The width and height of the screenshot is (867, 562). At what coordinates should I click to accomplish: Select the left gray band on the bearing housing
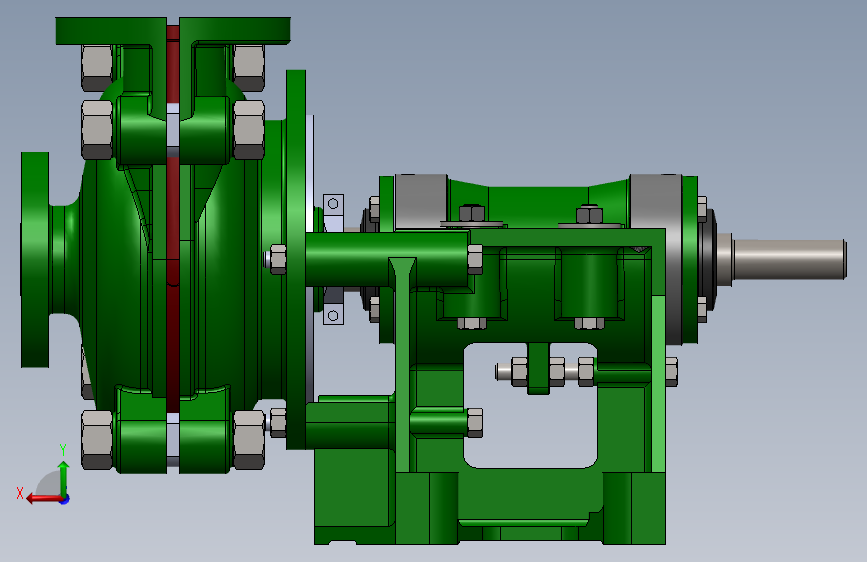421,202
